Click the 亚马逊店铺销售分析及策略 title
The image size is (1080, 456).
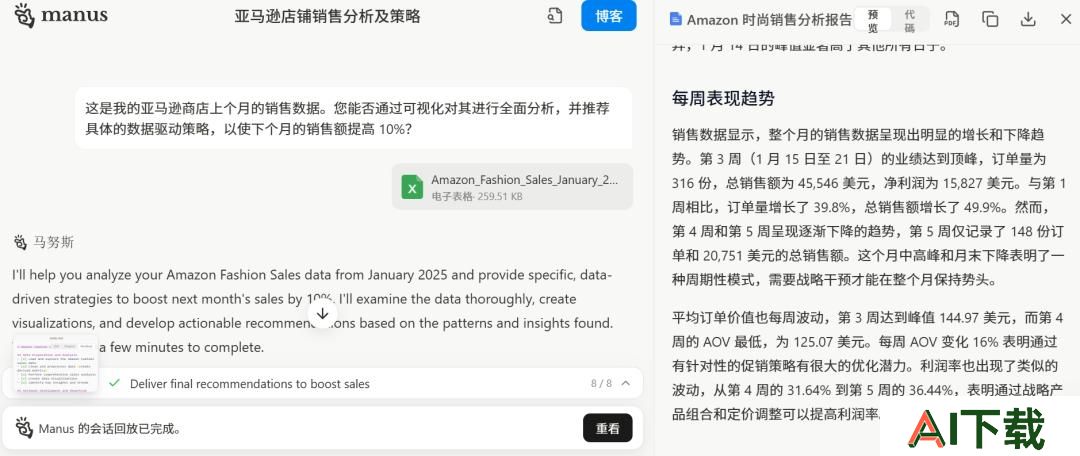coord(327,17)
